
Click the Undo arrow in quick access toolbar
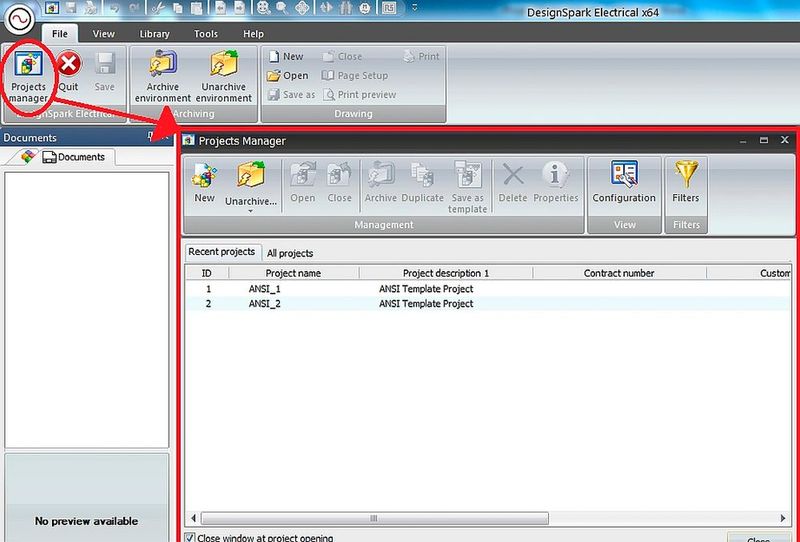[x=115, y=8]
